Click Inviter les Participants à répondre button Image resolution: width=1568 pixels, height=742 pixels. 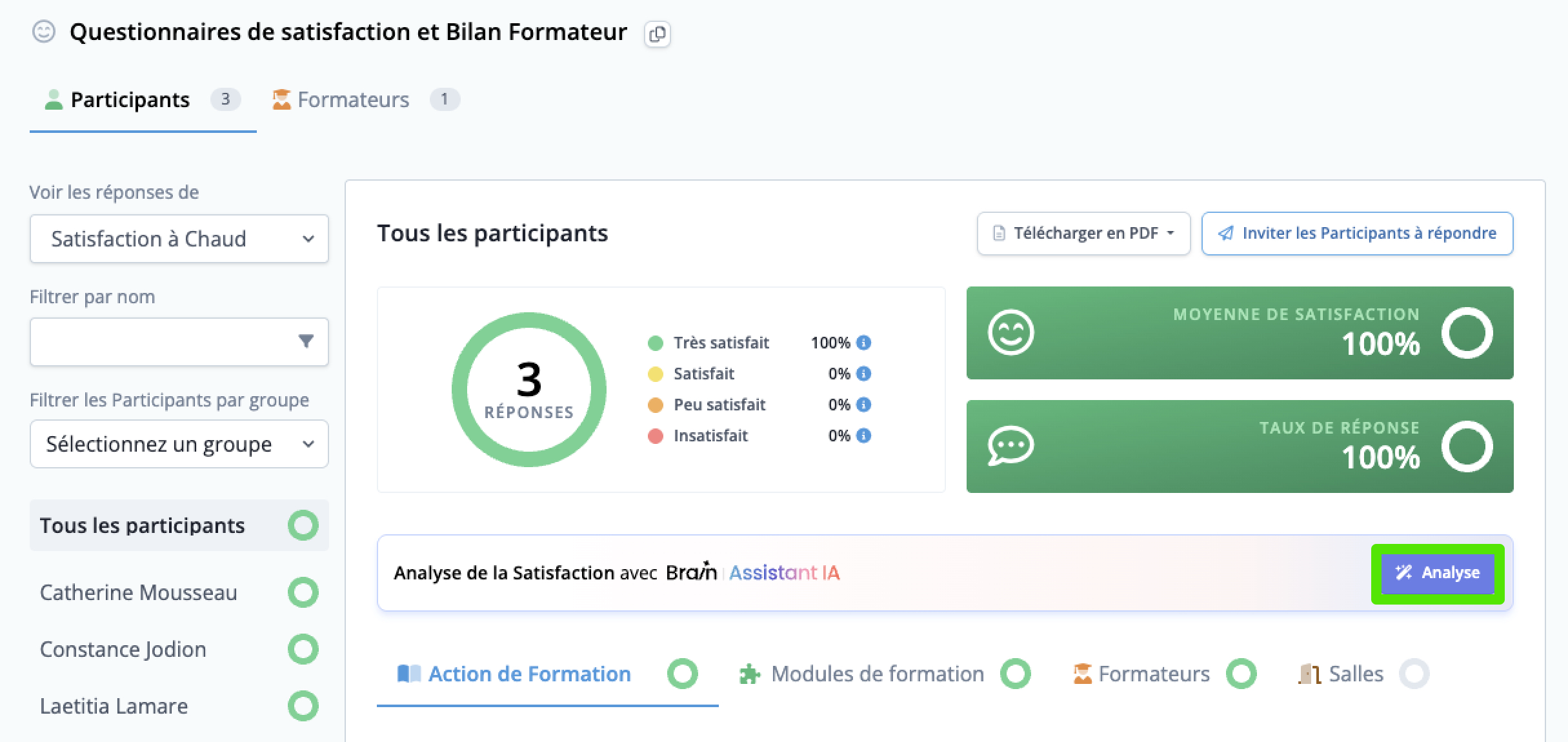[x=1357, y=233]
